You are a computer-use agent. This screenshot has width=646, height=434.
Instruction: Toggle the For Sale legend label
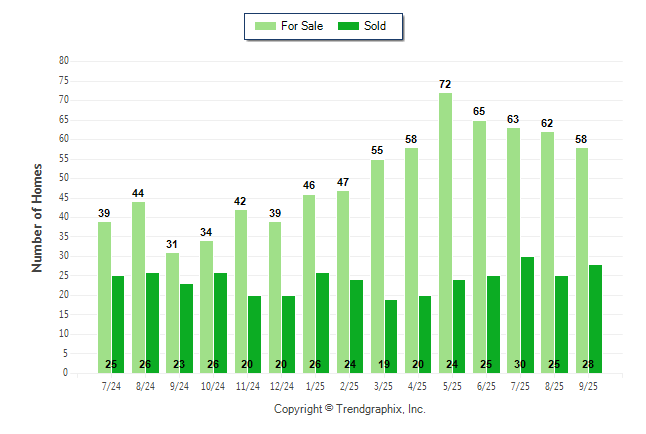click(x=304, y=26)
